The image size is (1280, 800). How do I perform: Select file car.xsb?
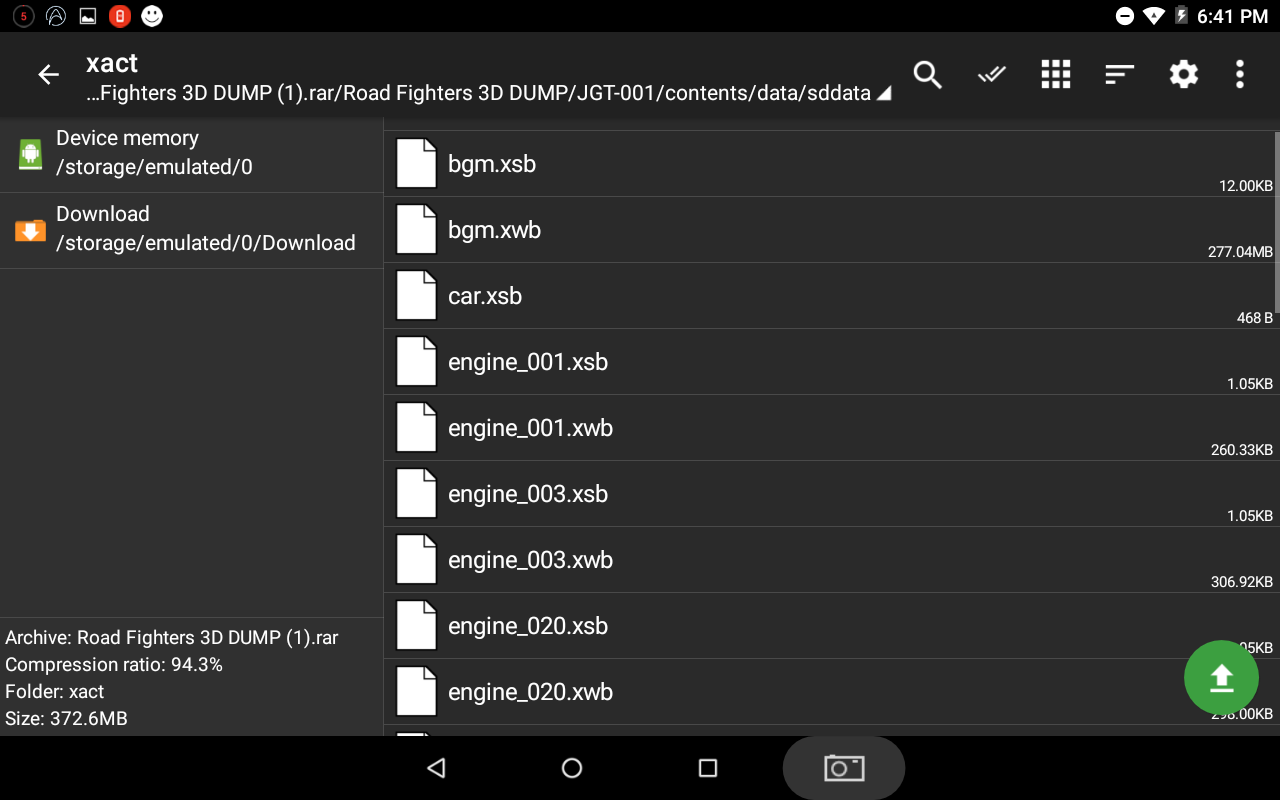(x=830, y=296)
